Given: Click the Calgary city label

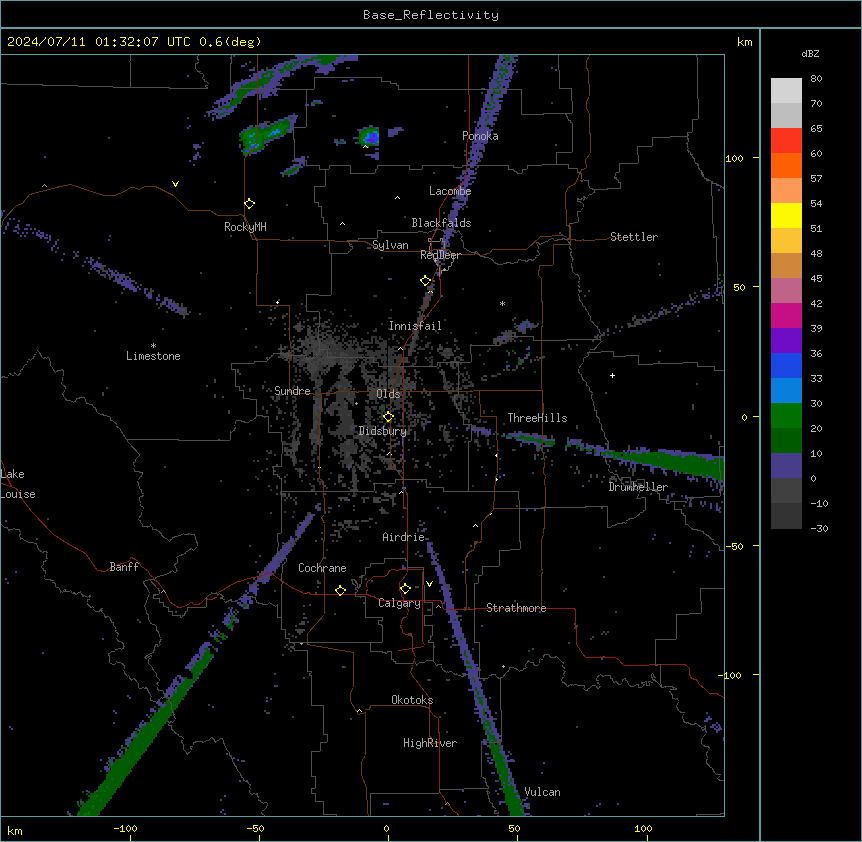Looking at the screenshot, I should (x=400, y=603).
